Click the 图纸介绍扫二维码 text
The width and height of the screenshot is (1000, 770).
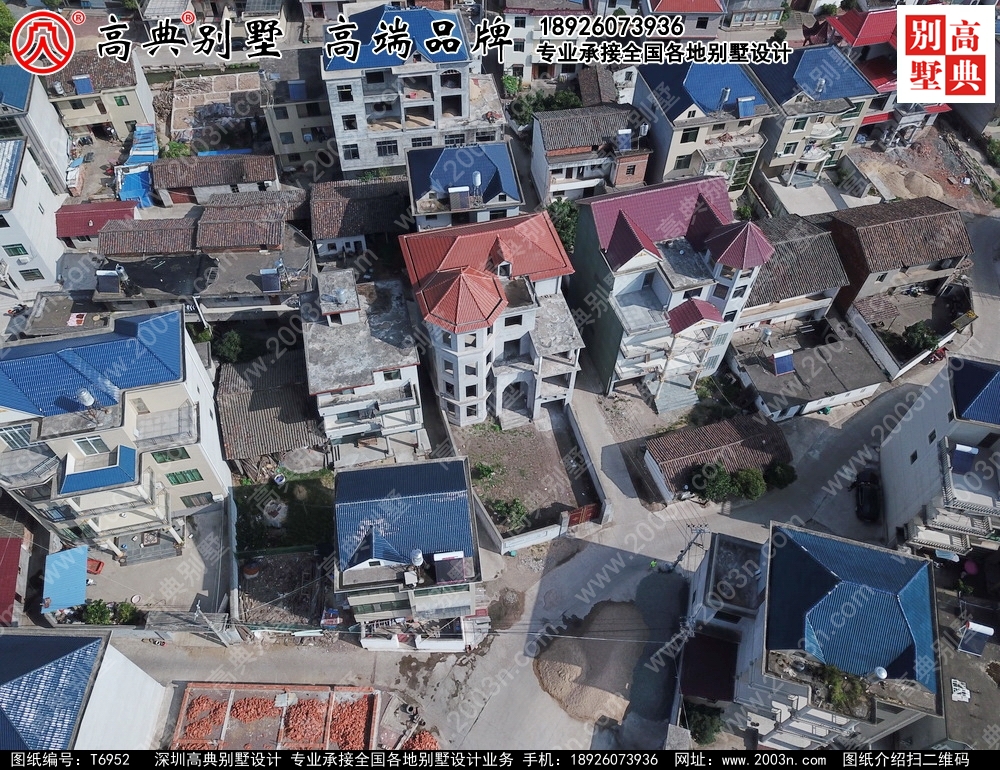click(x=906, y=760)
